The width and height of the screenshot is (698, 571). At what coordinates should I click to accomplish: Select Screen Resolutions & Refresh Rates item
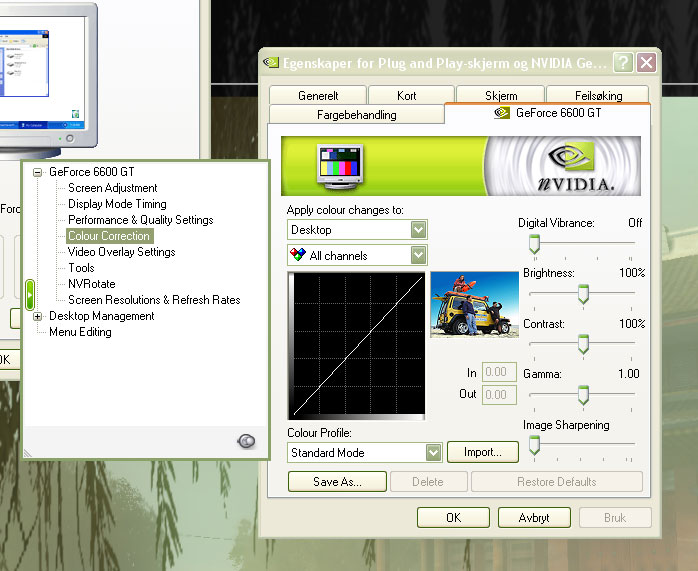(154, 300)
